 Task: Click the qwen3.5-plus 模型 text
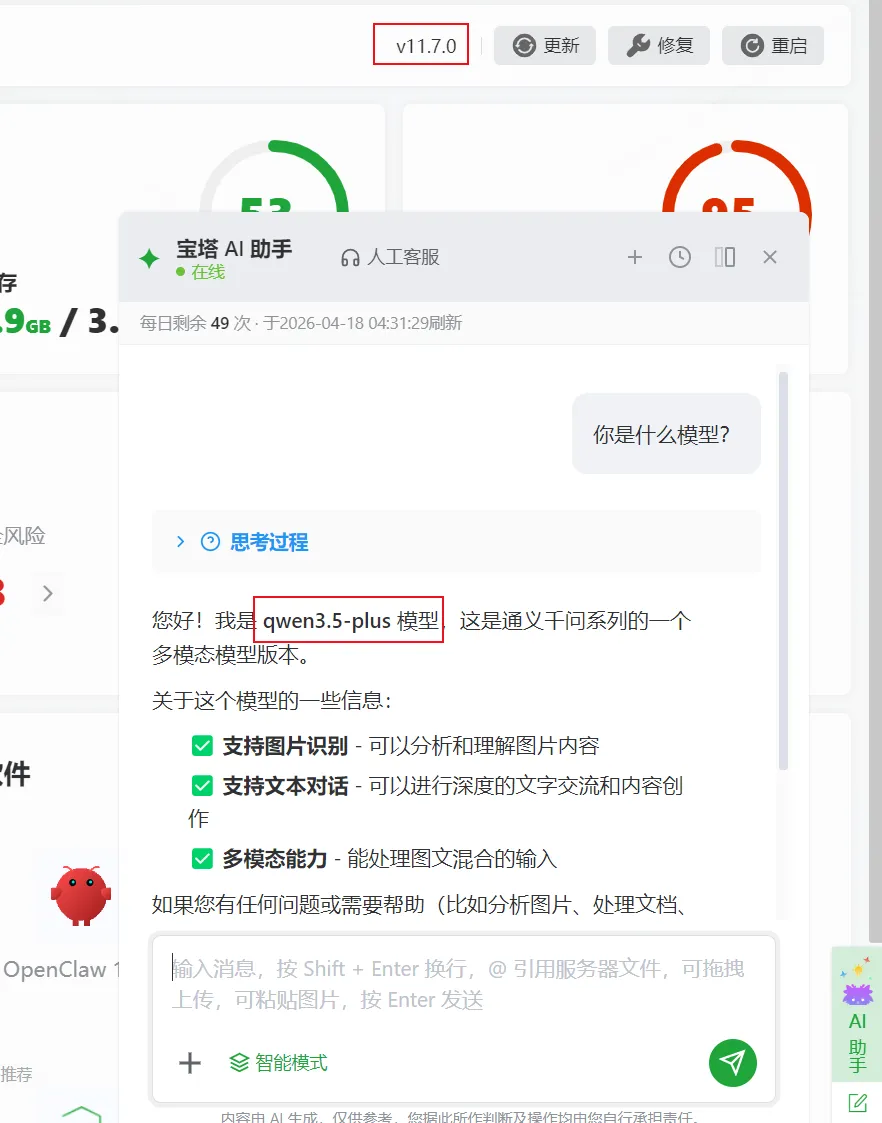pyautogui.click(x=351, y=620)
